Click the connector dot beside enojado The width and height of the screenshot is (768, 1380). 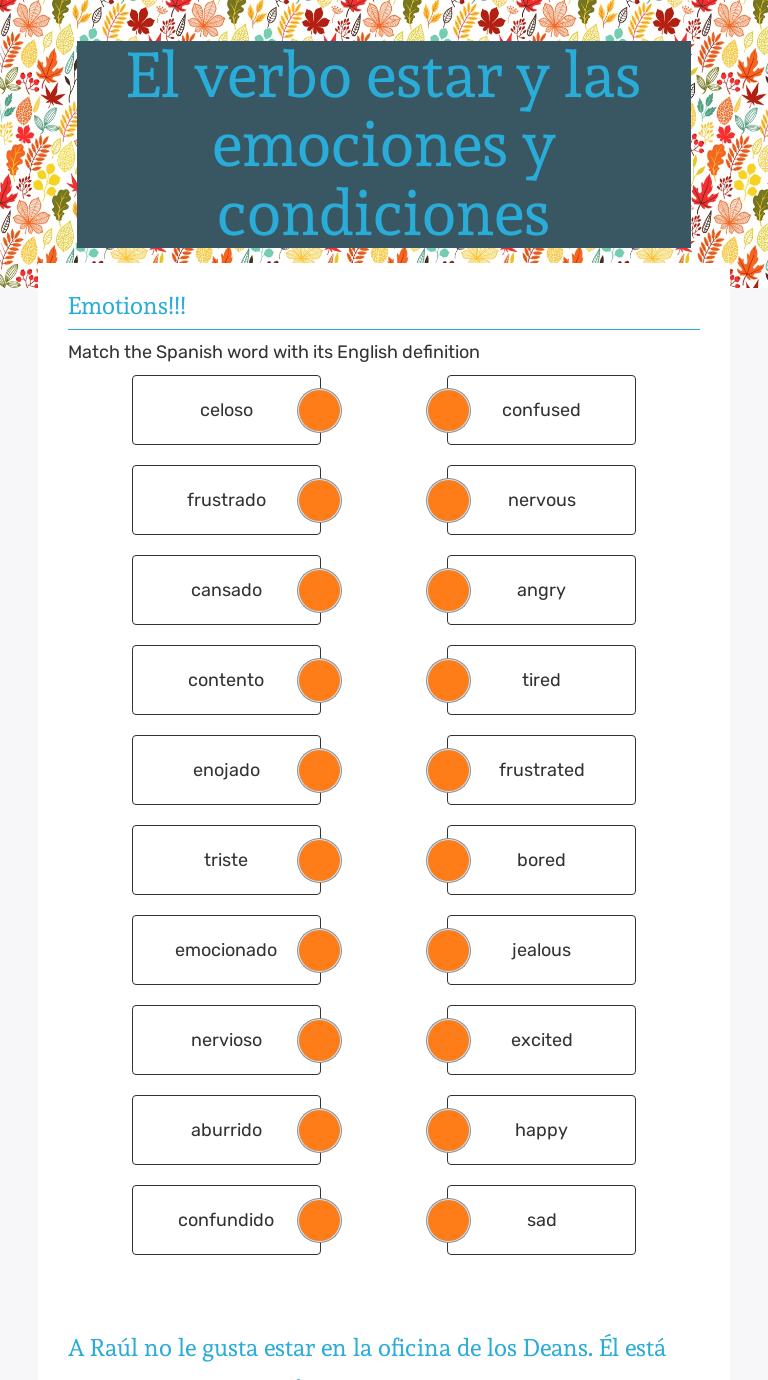coord(319,770)
